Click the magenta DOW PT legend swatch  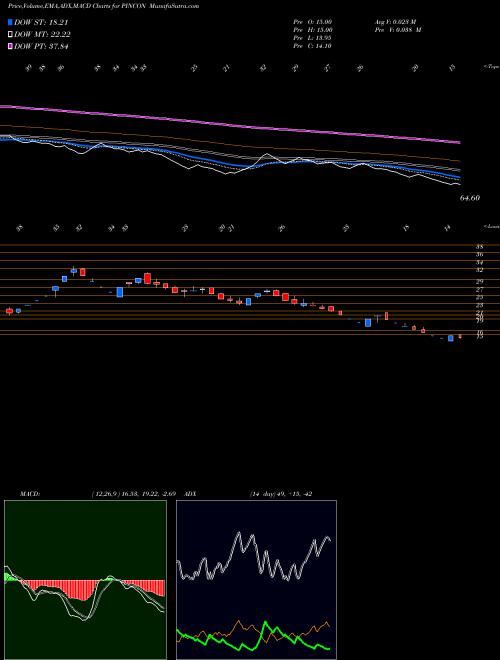(x=10, y=46)
